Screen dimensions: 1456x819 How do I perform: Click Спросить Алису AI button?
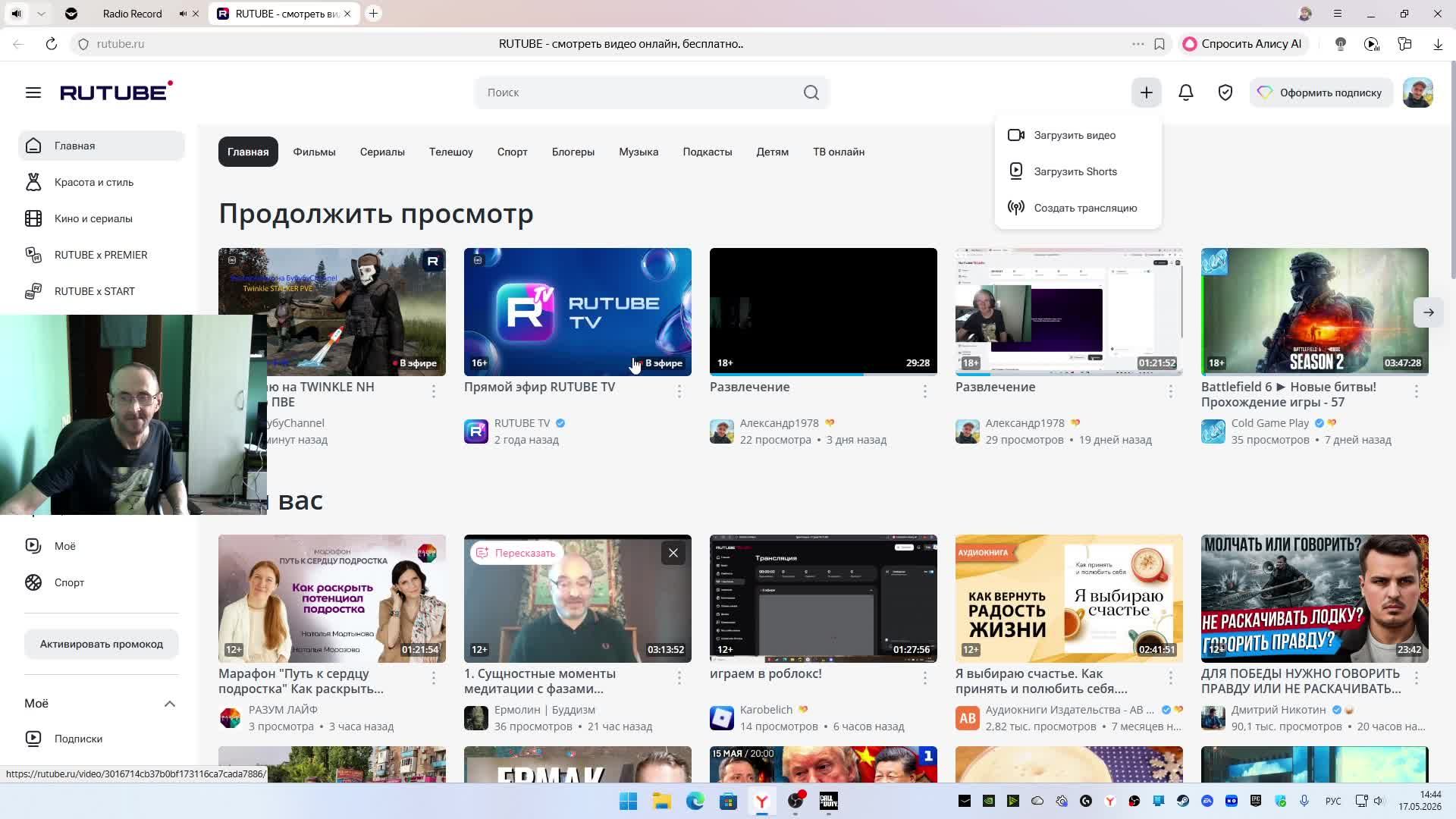(x=1243, y=44)
